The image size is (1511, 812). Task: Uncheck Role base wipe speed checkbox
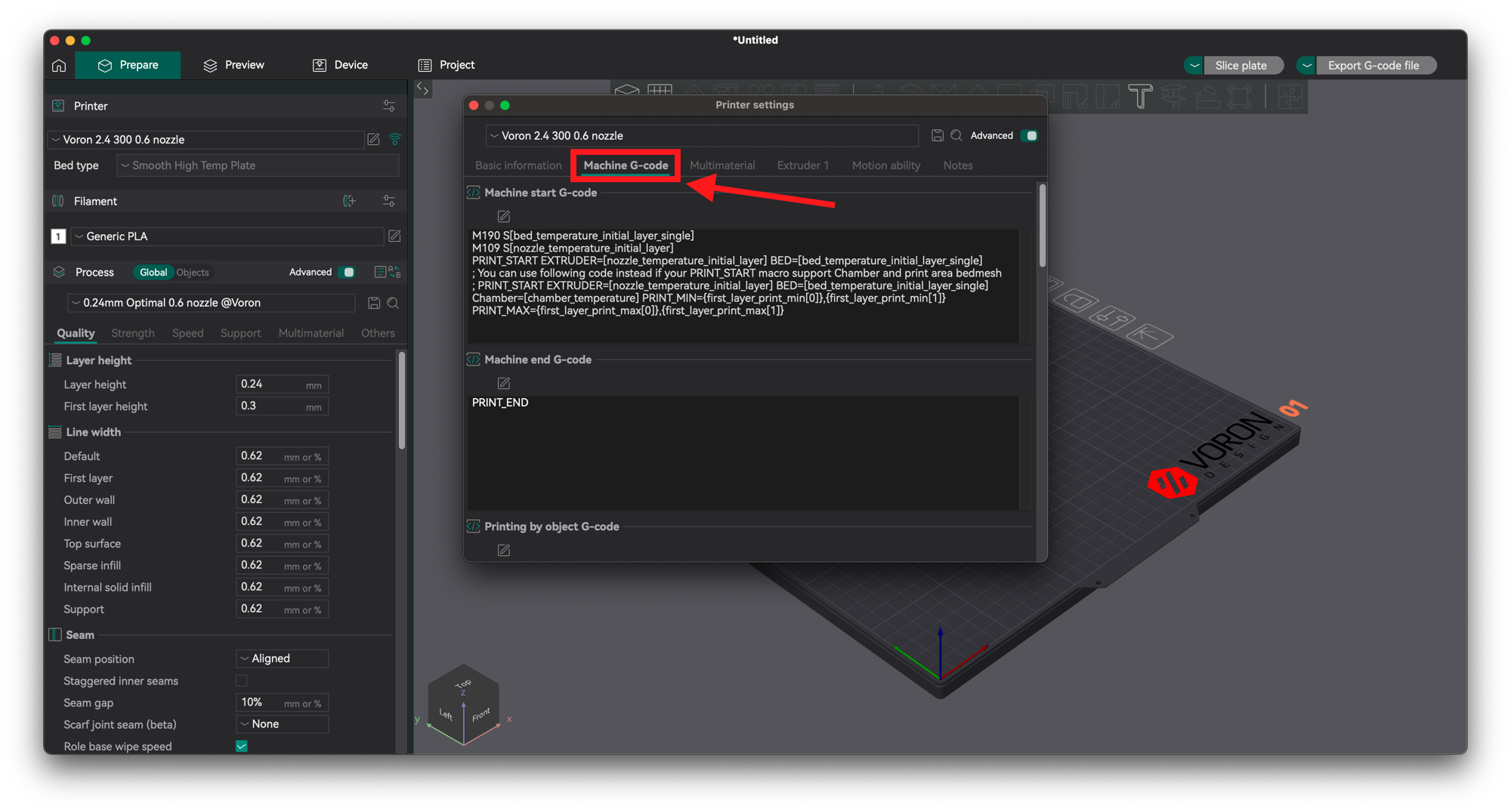click(x=242, y=746)
